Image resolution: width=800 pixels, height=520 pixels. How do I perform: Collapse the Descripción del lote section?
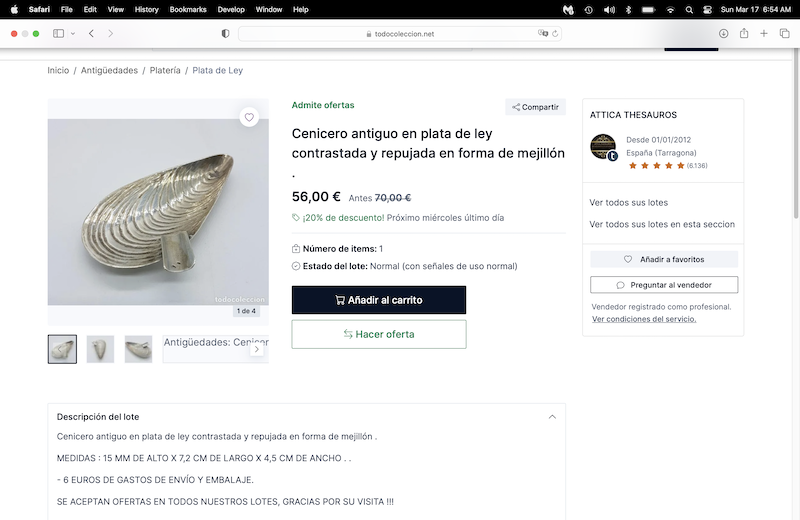[552, 417]
